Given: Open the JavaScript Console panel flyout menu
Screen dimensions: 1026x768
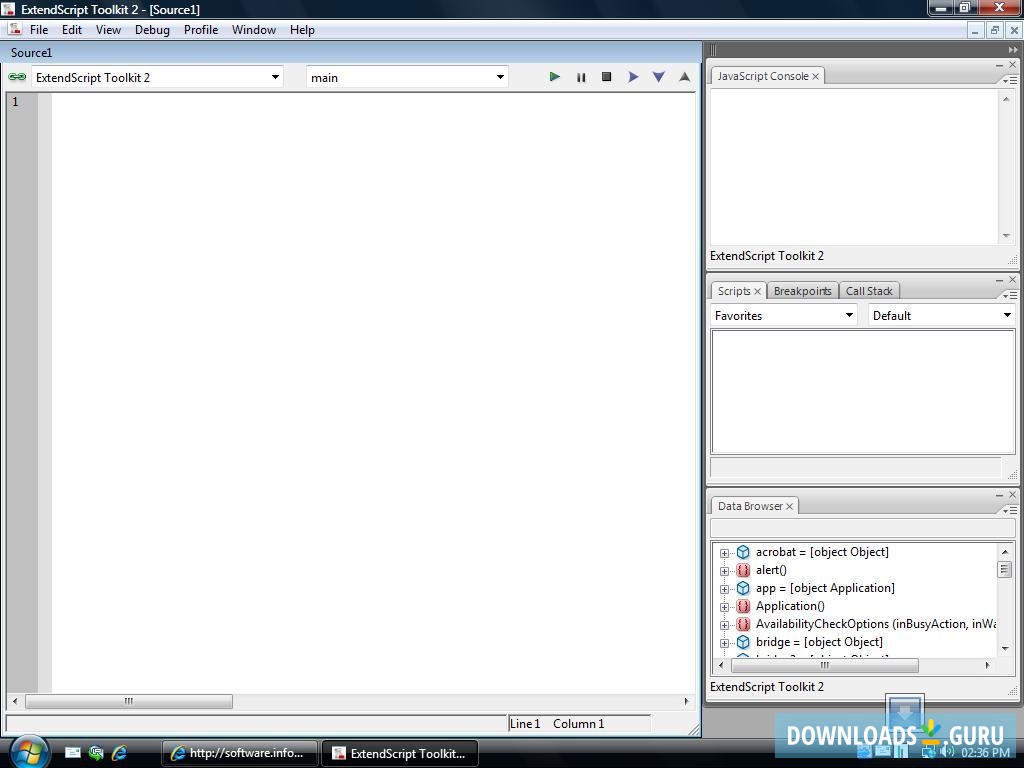Looking at the screenshot, I should 1010,80.
